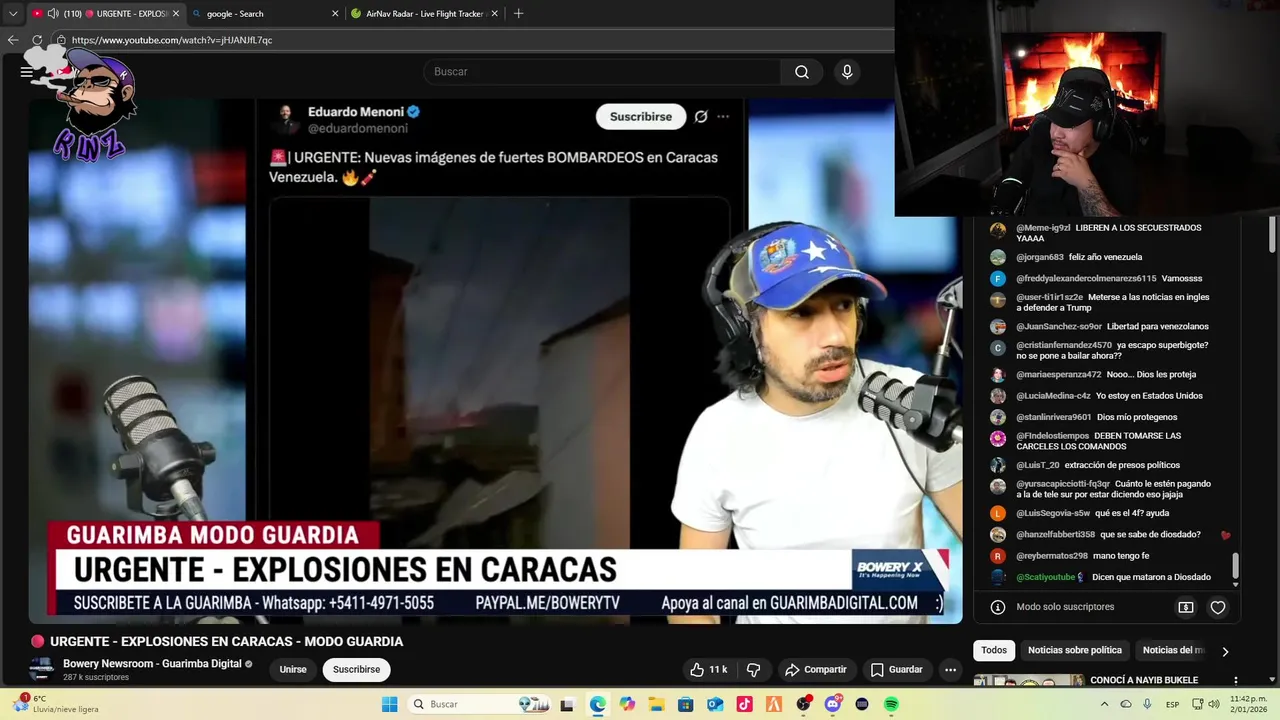Viewport: 1280px width, 720px height.
Task: Open Copilot from the taskbar
Action: click(627, 704)
